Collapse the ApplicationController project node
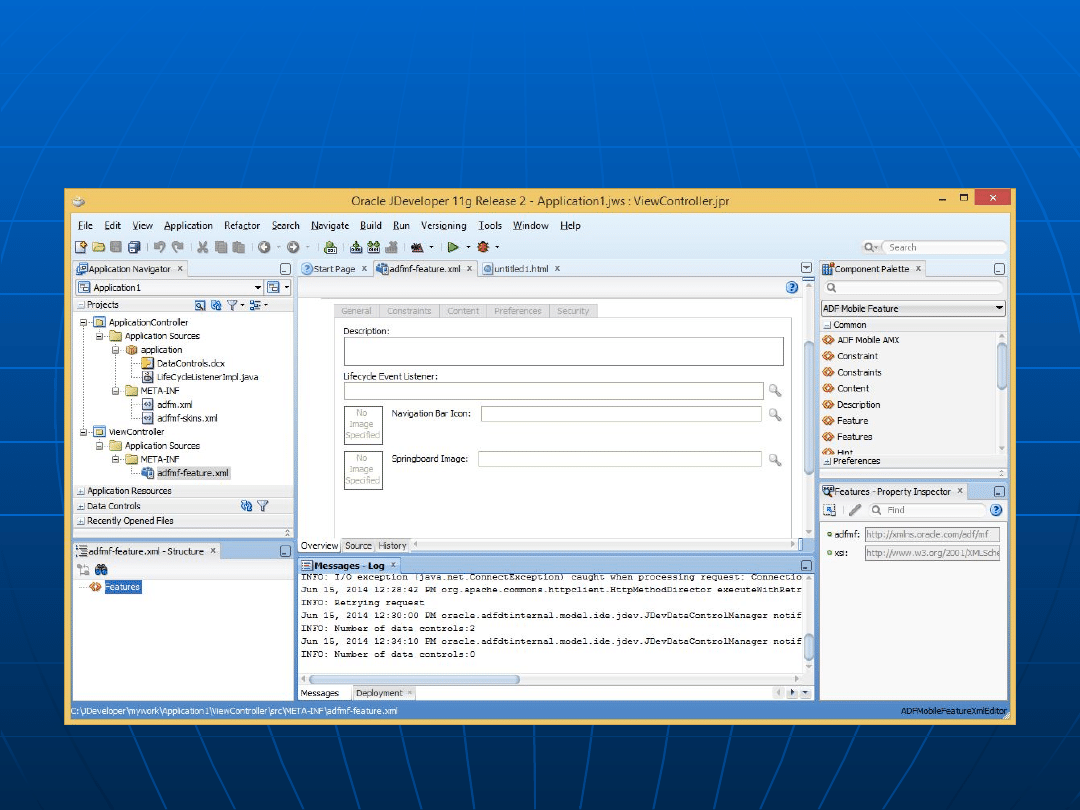The image size is (1080, 810). (83, 322)
